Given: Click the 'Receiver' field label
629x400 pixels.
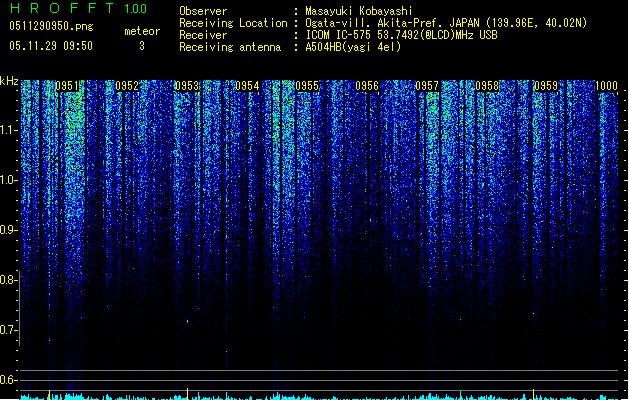Looking at the screenshot, I should (203, 35).
